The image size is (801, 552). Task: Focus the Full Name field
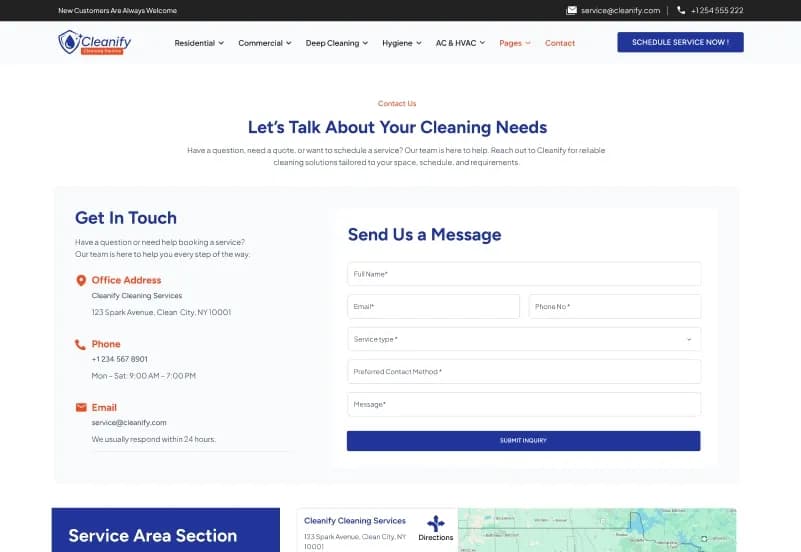tap(524, 274)
